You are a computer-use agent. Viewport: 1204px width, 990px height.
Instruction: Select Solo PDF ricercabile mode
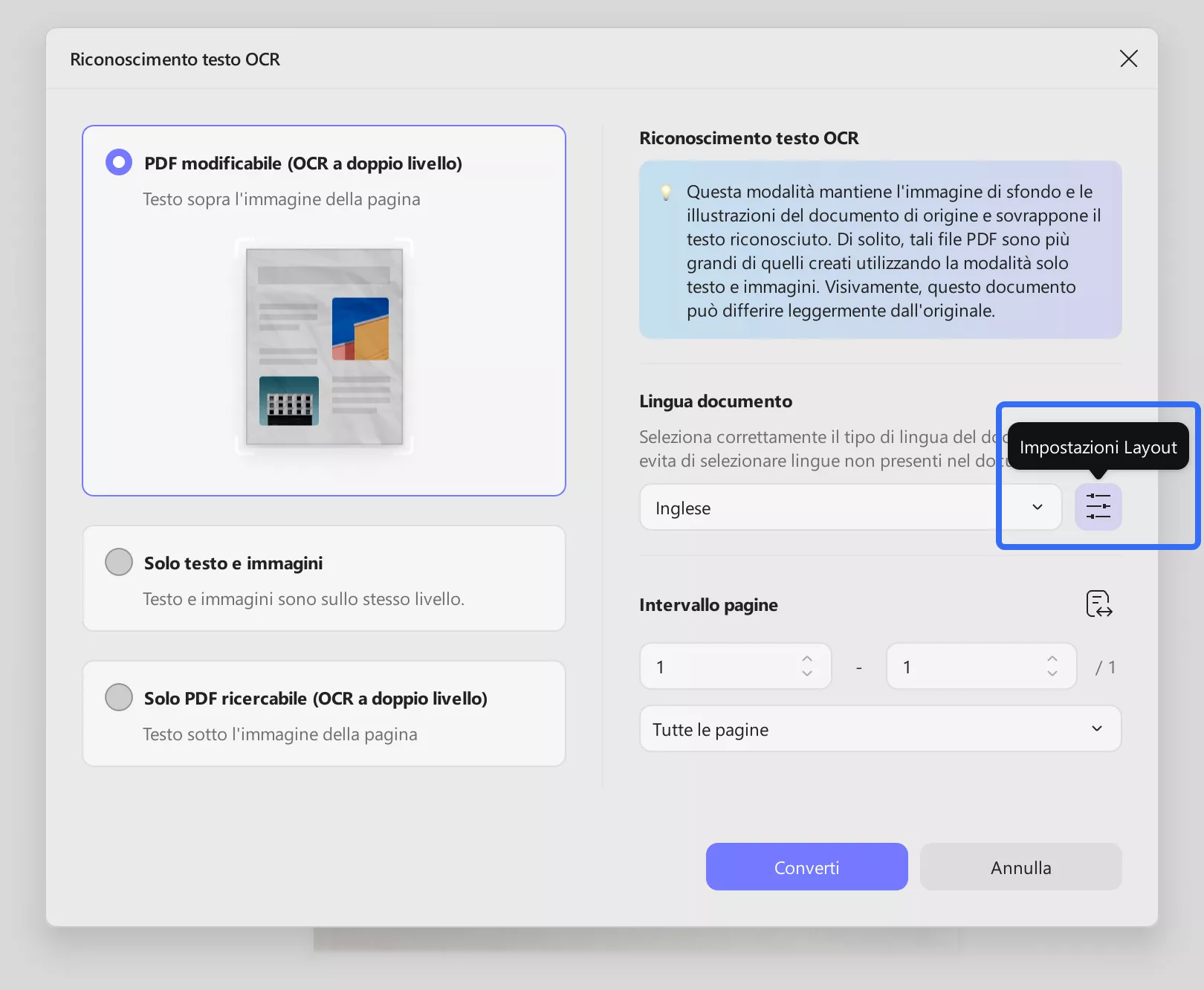pos(118,697)
